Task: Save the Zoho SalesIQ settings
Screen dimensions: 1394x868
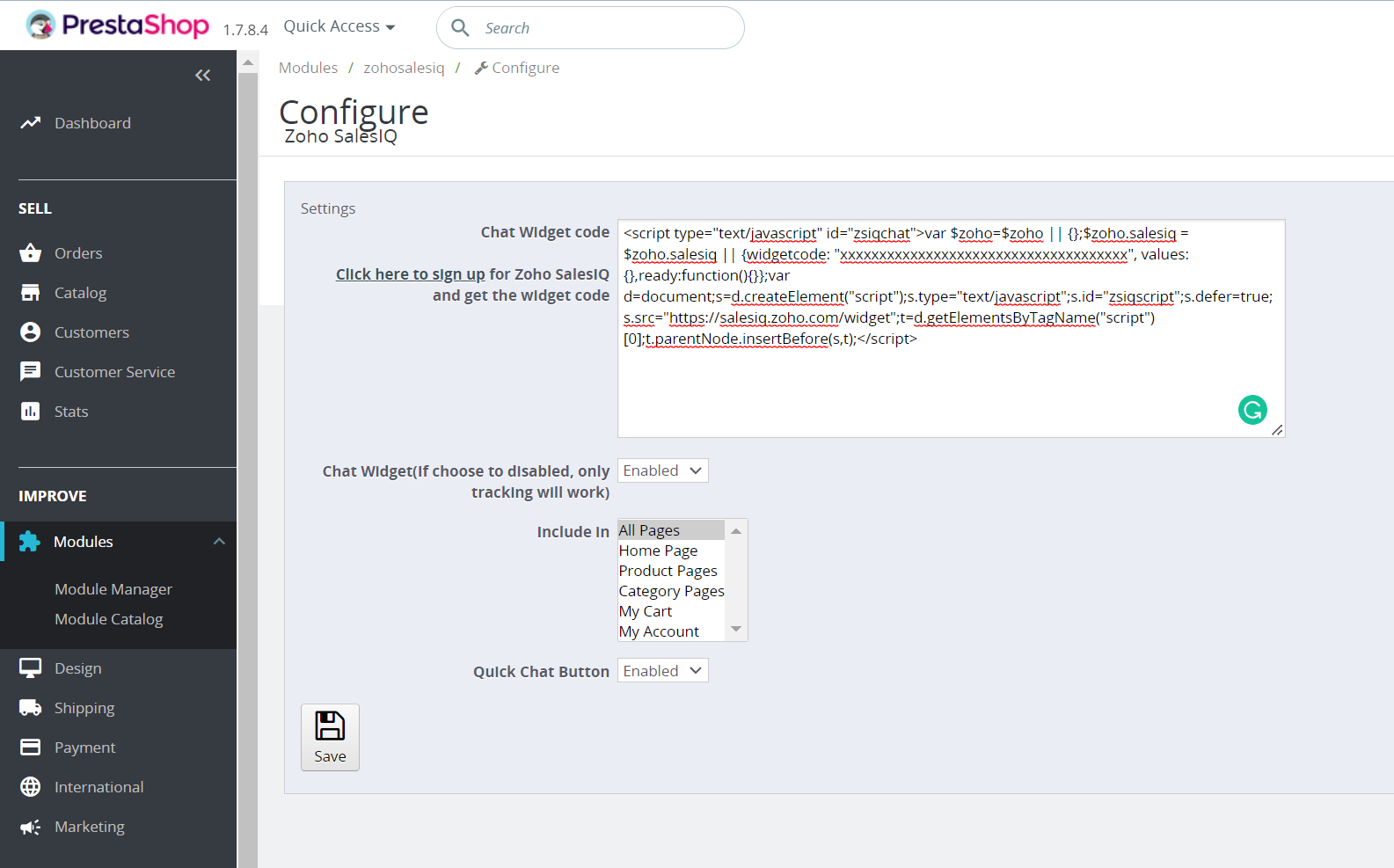Action: tap(330, 737)
